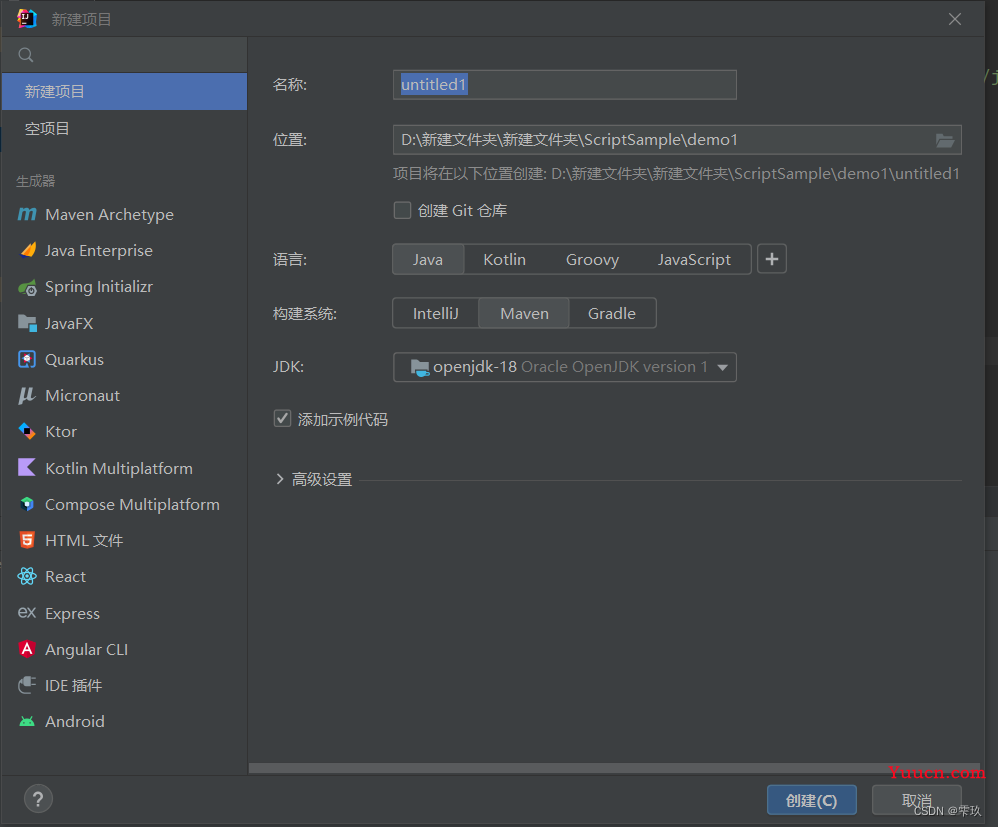Pick the Ktor generator icon
This screenshot has height=827, width=998.
[x=27, y=431]
